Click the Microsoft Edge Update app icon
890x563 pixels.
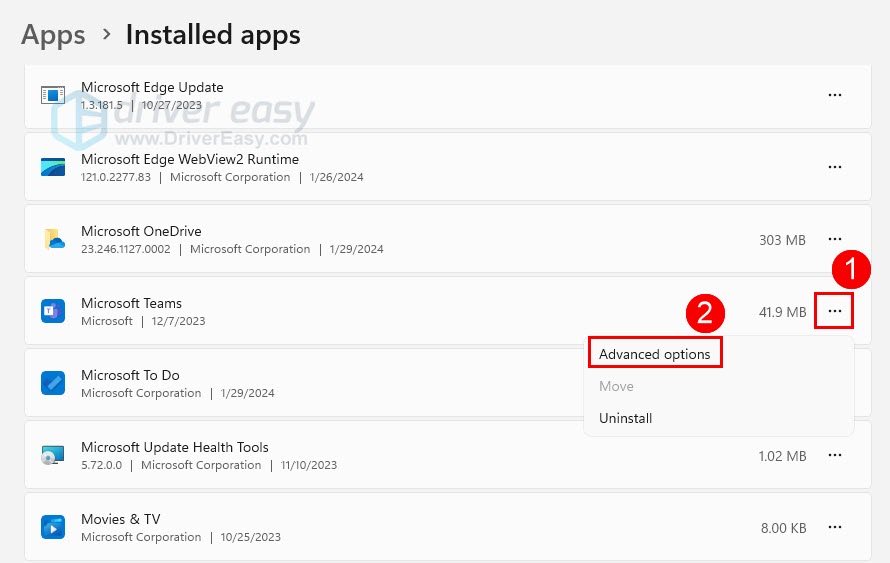point(53,95)
